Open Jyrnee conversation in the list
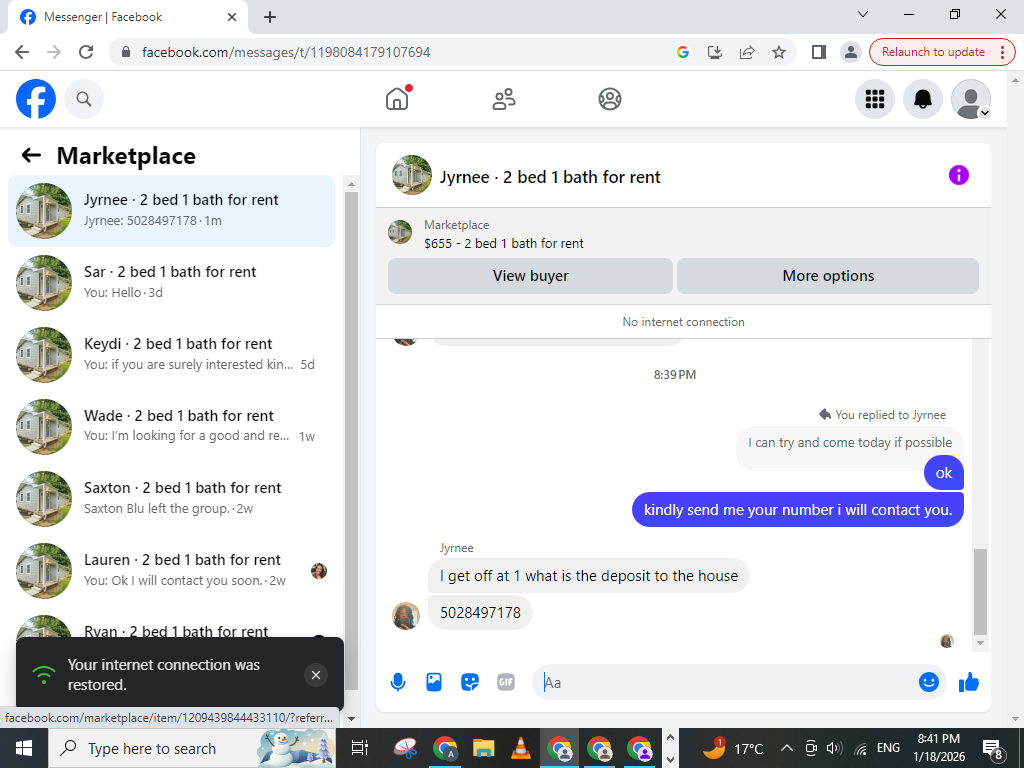 click(x=171, y=210)
